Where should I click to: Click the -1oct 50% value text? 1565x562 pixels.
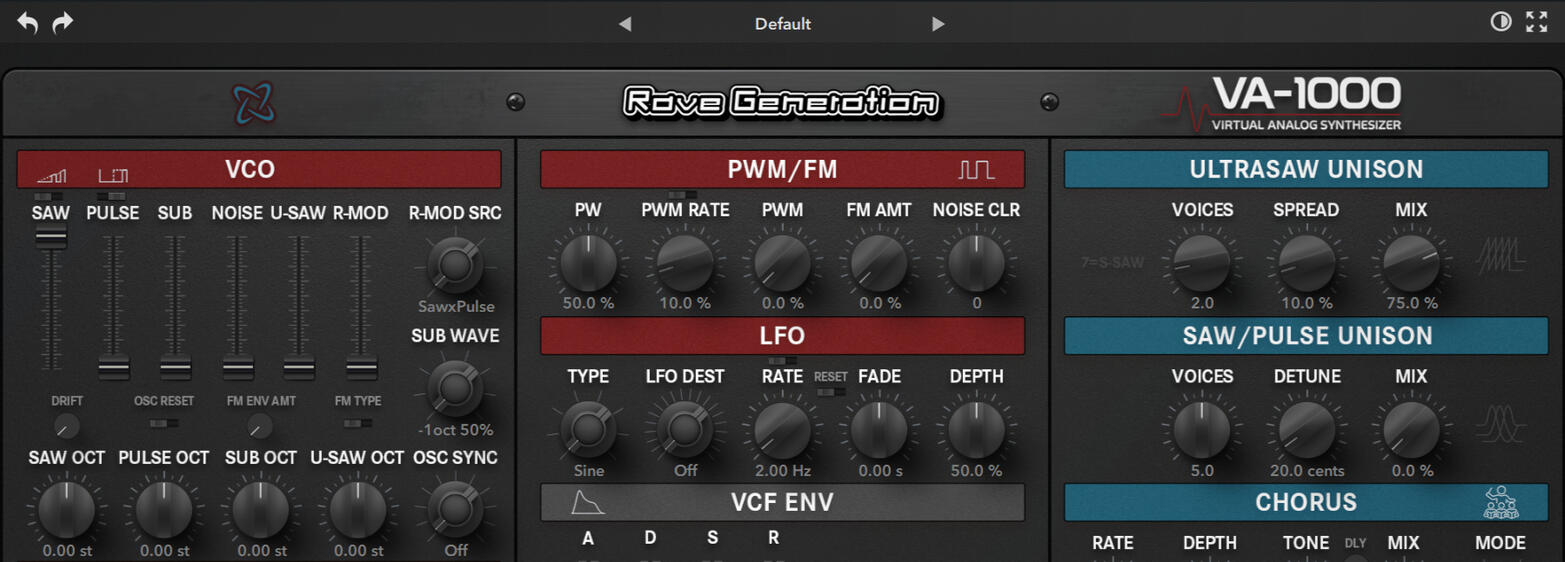coord(455,430)
